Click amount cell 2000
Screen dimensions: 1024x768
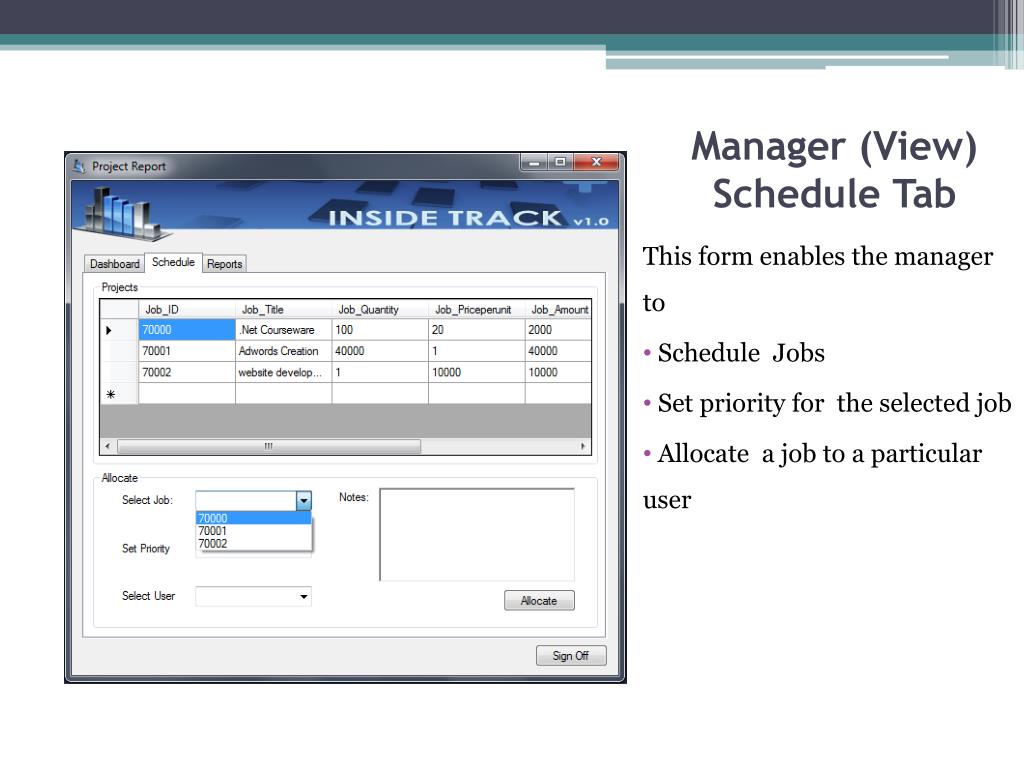point(558,330)
